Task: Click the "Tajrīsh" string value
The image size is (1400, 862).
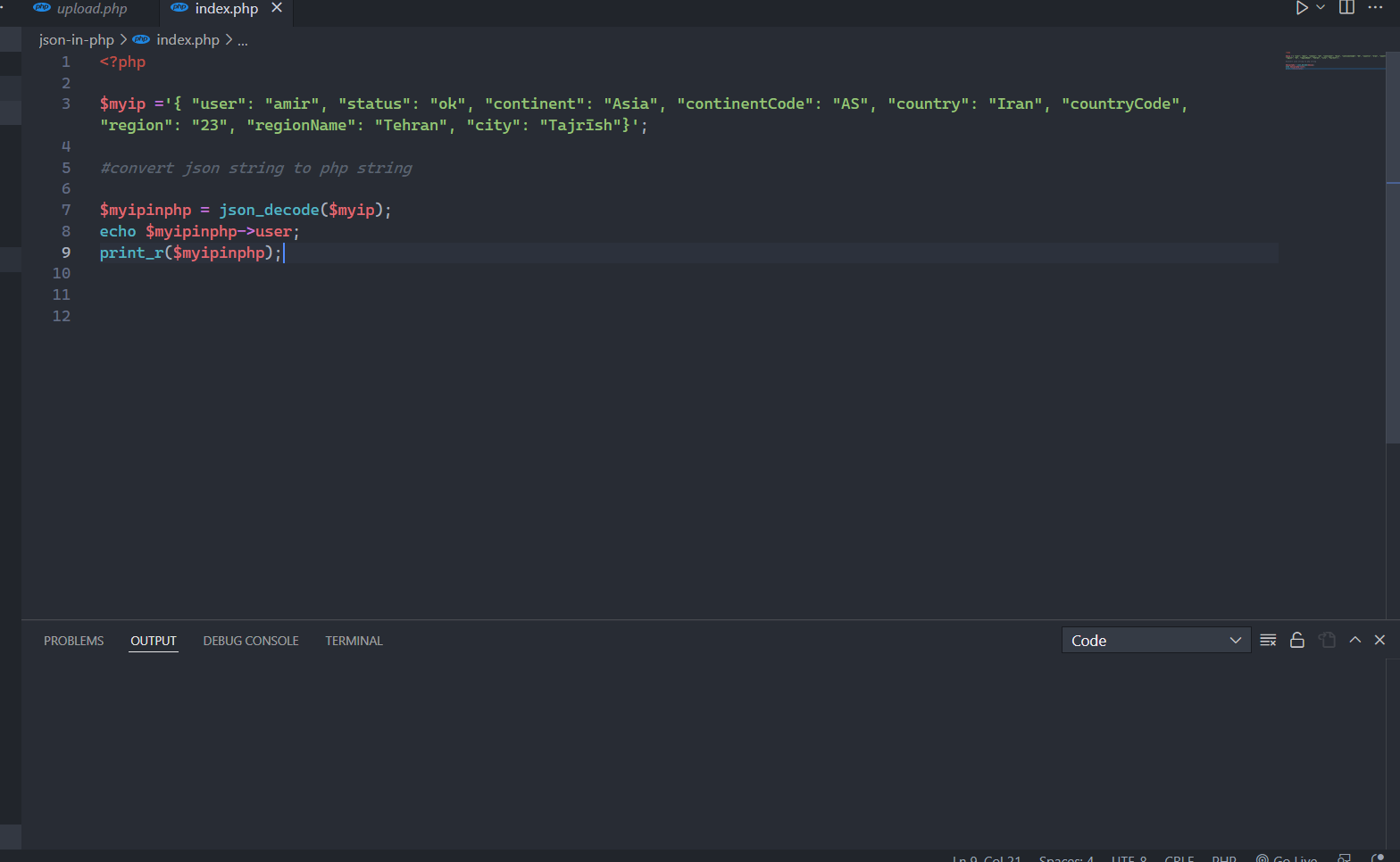Action: tap(580, 125)
